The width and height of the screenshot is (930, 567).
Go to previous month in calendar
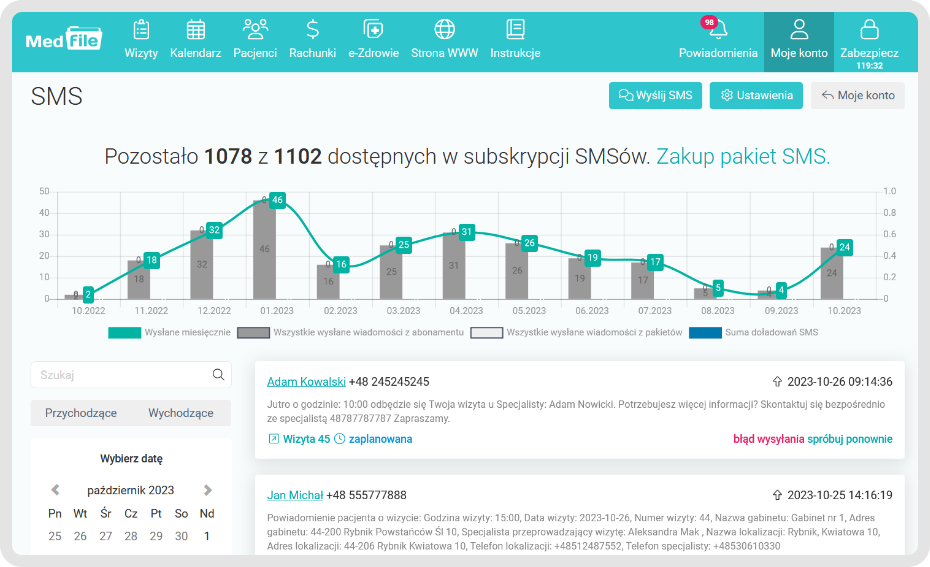pyautogui.click(x=56, y=490)
